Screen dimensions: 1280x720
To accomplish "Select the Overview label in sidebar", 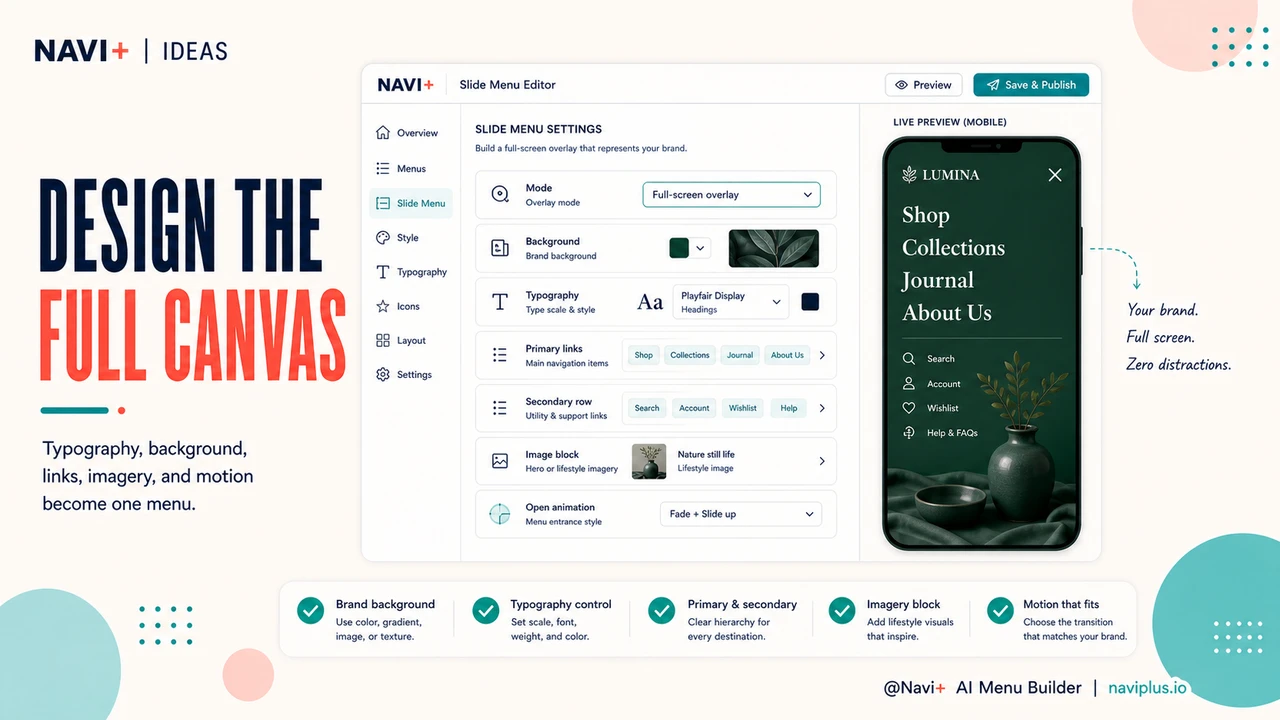I will tap(417, 133).
